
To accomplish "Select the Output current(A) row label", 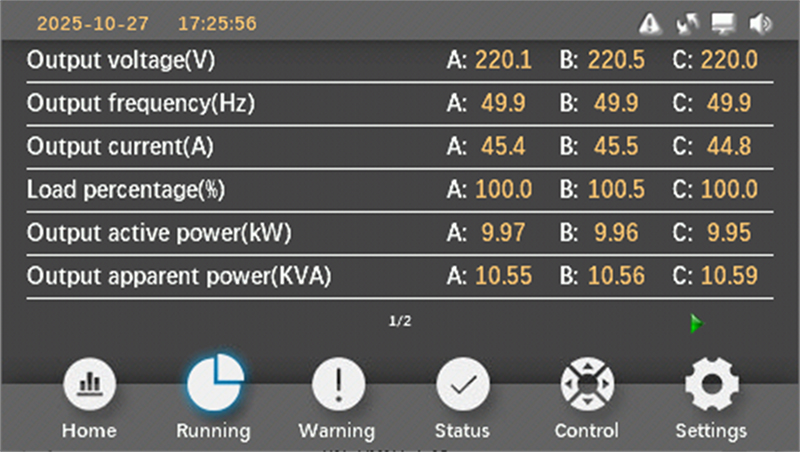I will (120, 147).
